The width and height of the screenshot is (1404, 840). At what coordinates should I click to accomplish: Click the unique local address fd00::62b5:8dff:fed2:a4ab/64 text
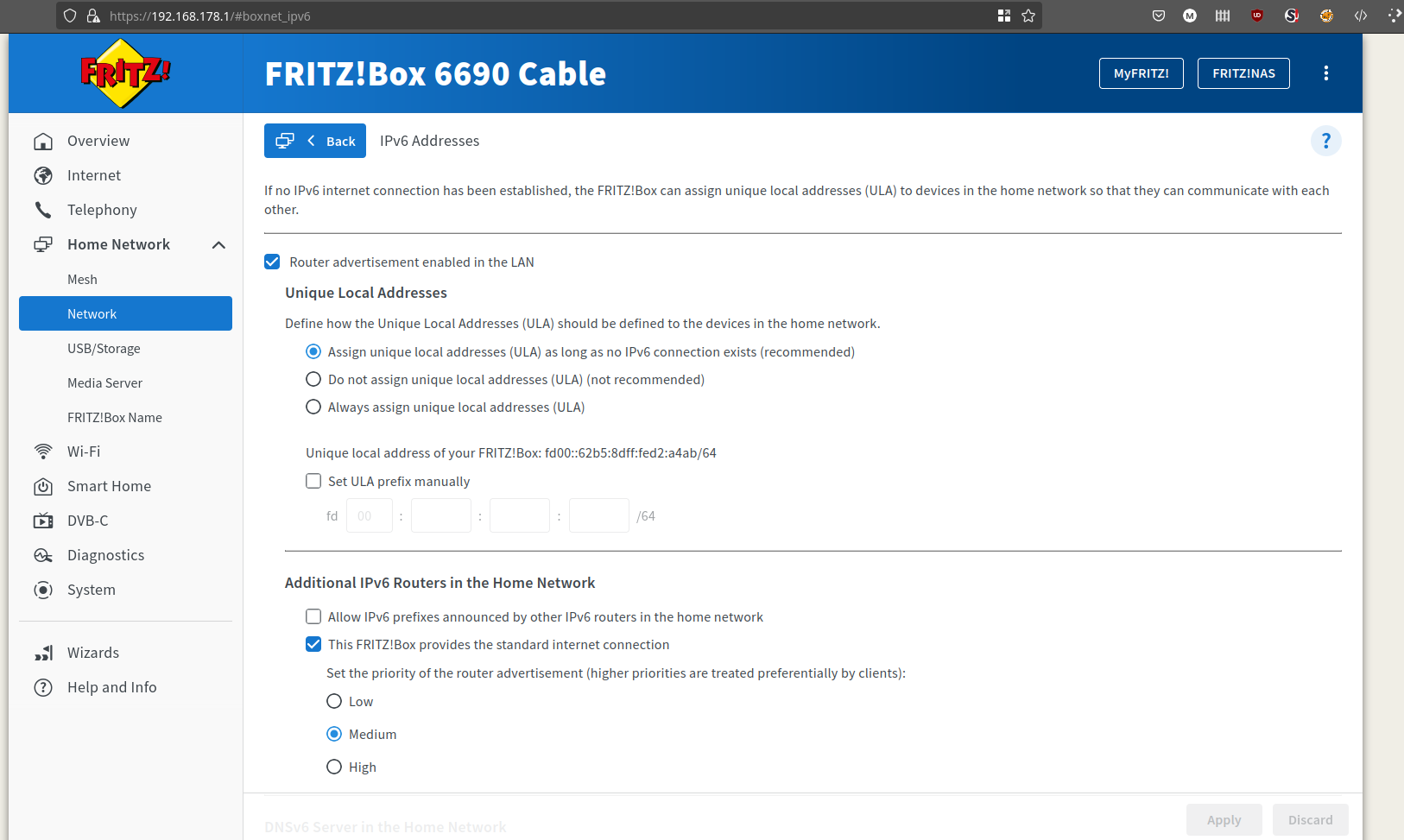point(630,452)
